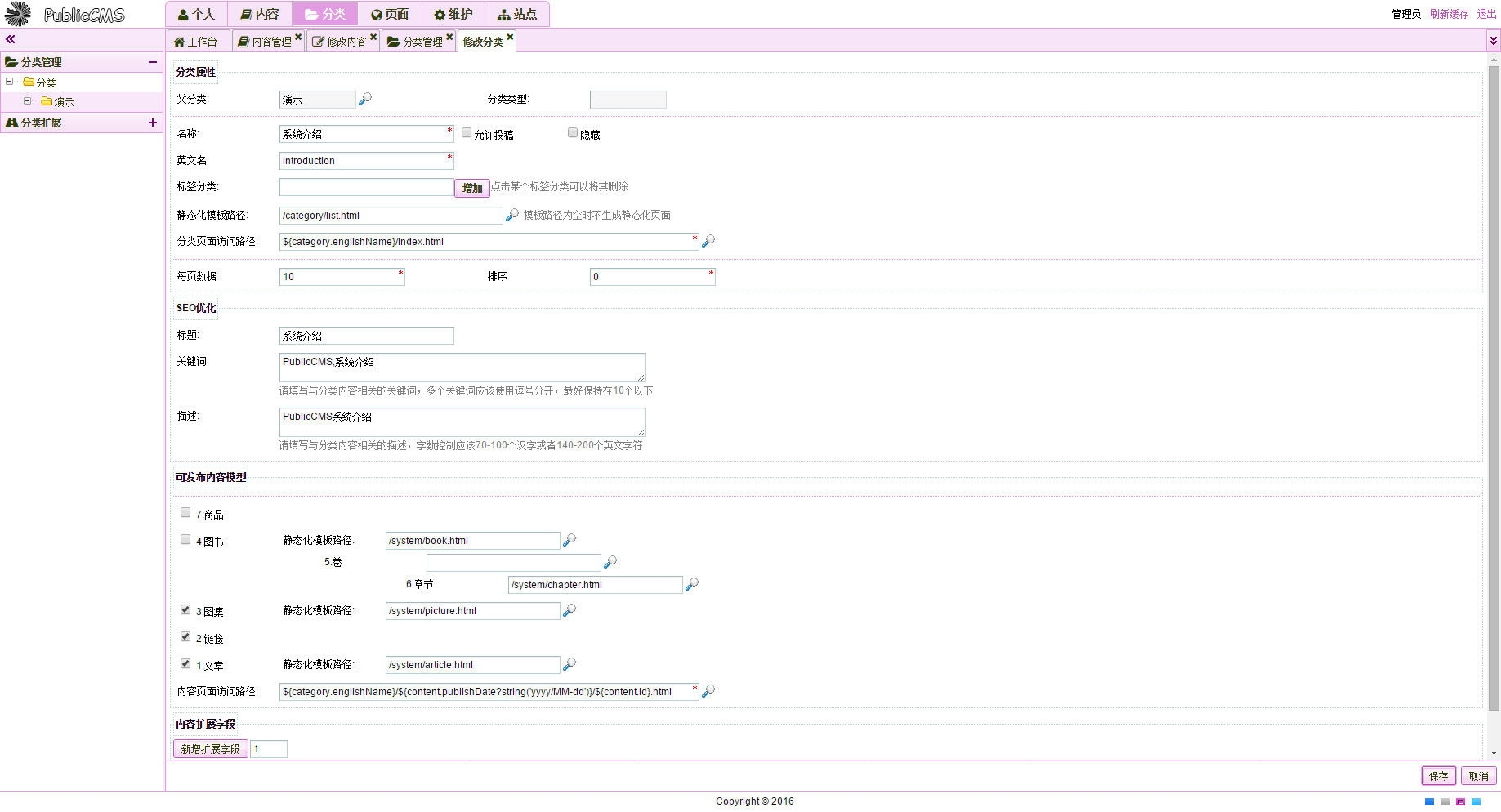The image size is (1501, 812).
Task: Browse static template path /category/list.html magnifier
Action: point(512,215)
